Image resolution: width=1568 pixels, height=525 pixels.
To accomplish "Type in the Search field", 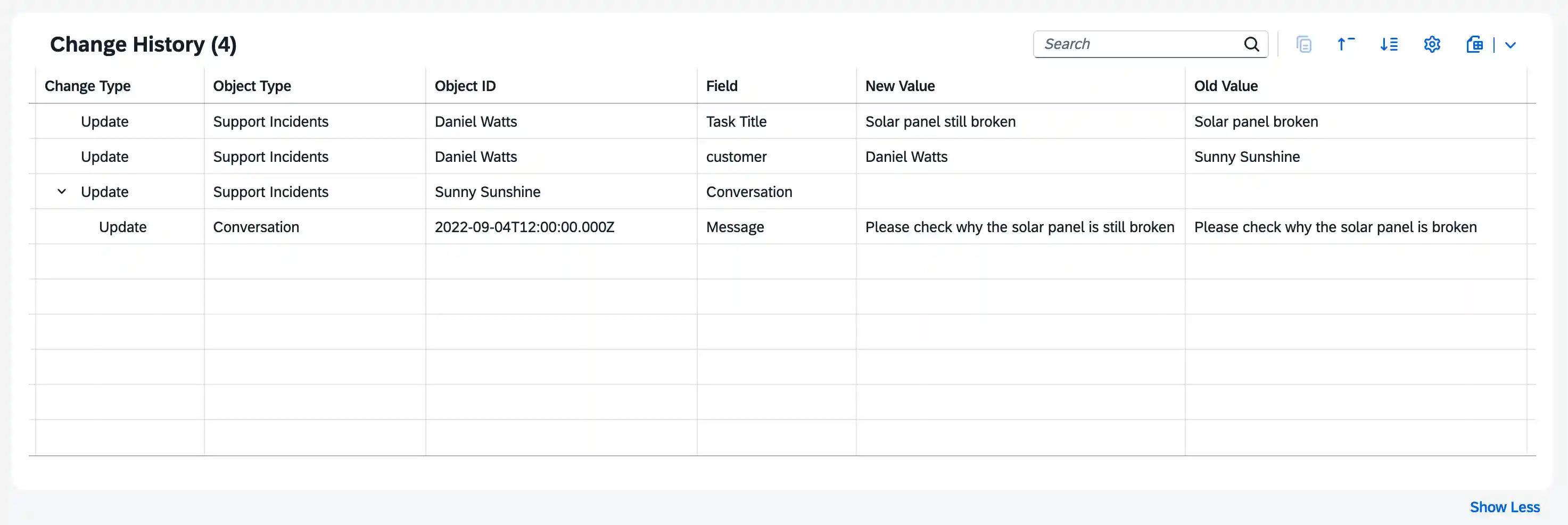I will 1138,45.
